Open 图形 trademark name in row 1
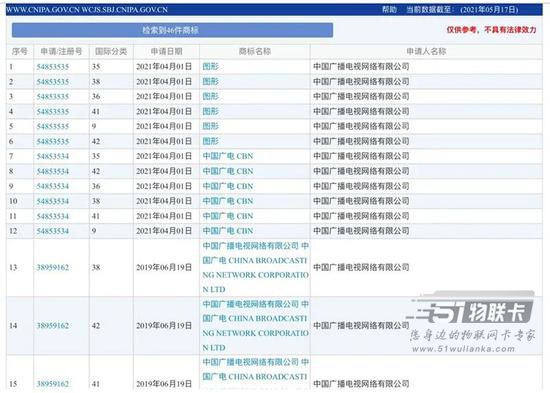The image size is (550, 393). click(210, 66)
